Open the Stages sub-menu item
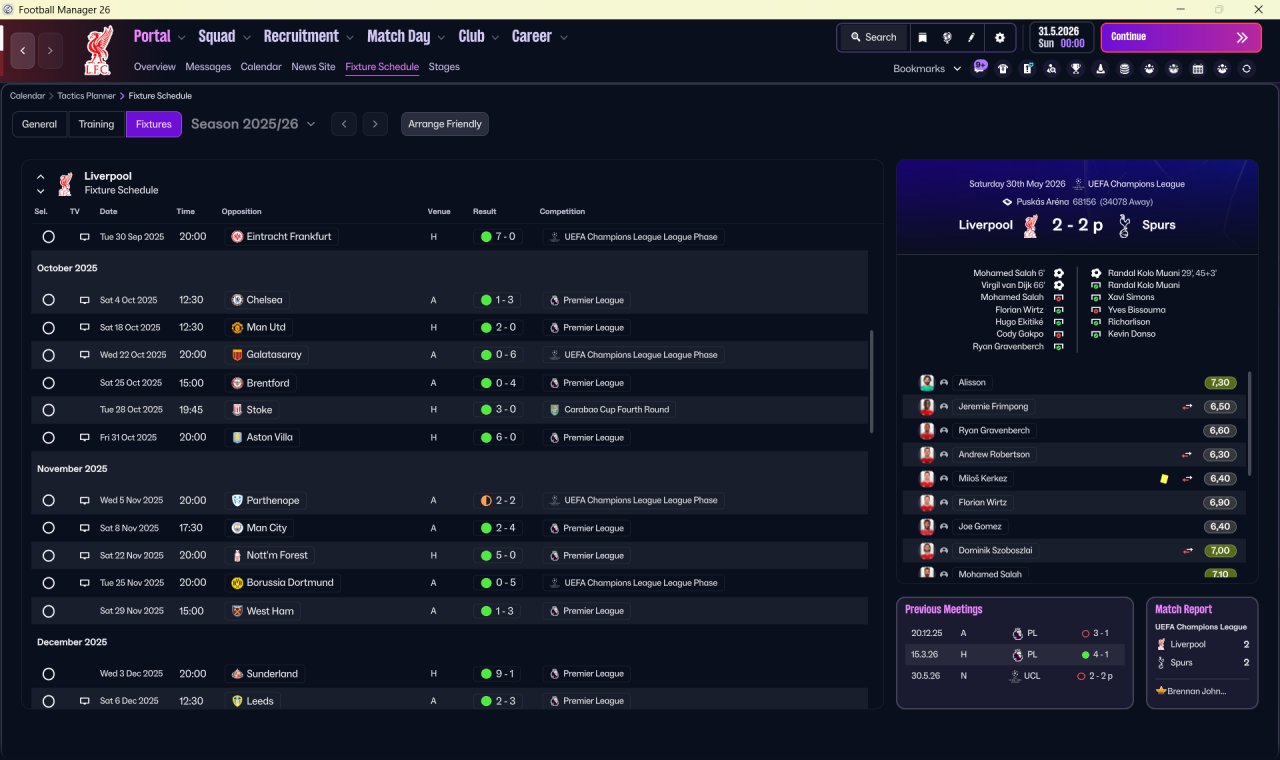The width and height of the screenshot is (1280, 760). (444, 67)
